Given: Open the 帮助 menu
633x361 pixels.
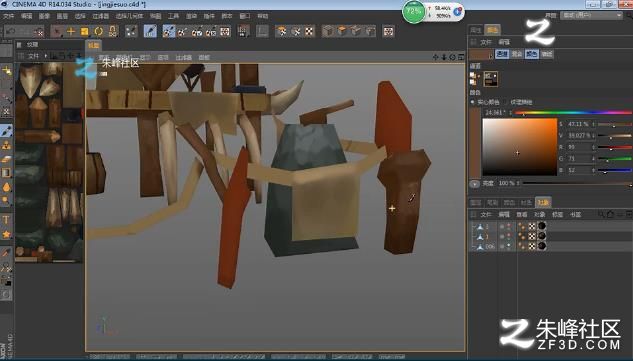Looking at the screenshot, I should click(x=263, y=16).
